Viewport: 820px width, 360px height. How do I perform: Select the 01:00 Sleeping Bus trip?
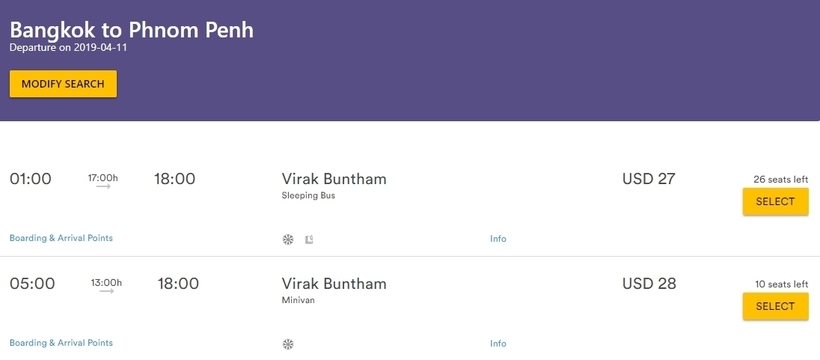(775, 201)
